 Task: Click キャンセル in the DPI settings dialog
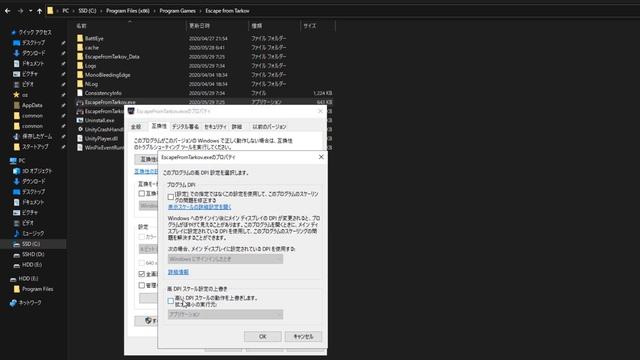pyautogui.click(x=303, y=337)
